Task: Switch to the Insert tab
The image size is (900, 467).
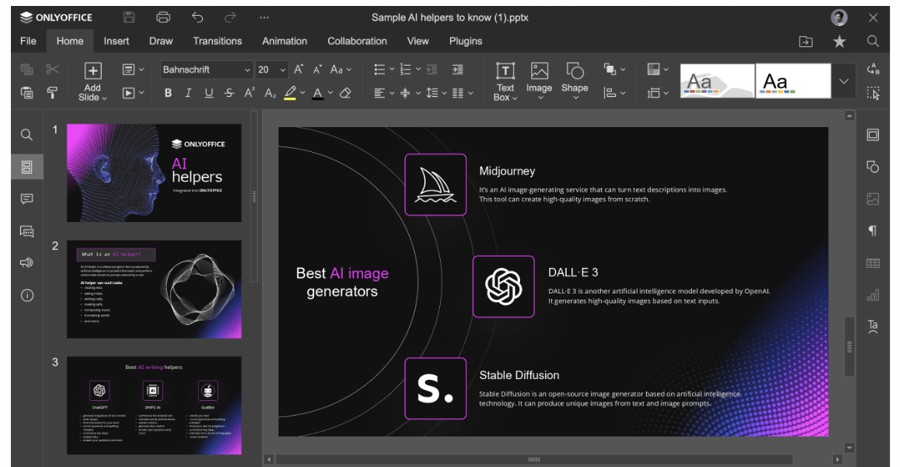Action: 117,41
